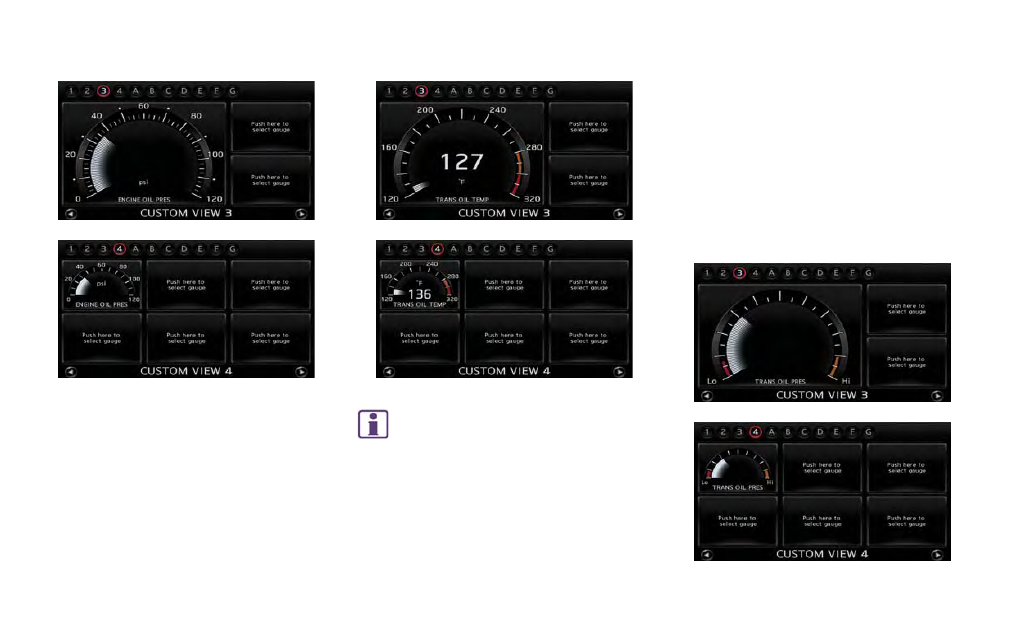The width and height of the screenshot is (1010, 643).
Task: Tap the small Trans Oil Pres gauge tile
Action: [x=738, y=468]
